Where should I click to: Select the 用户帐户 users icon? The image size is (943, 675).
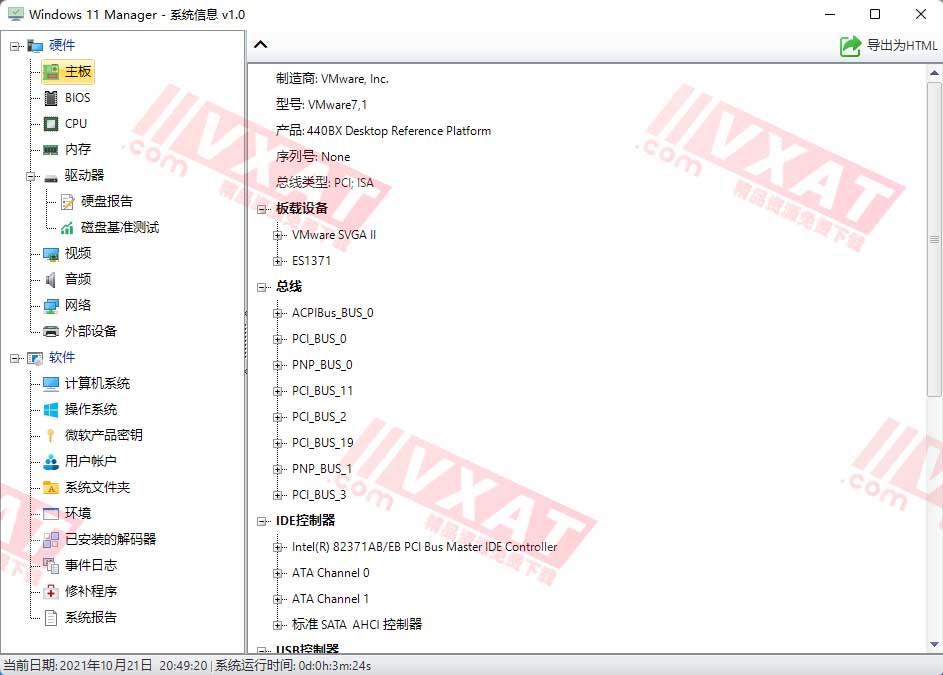tap(51, 461)
